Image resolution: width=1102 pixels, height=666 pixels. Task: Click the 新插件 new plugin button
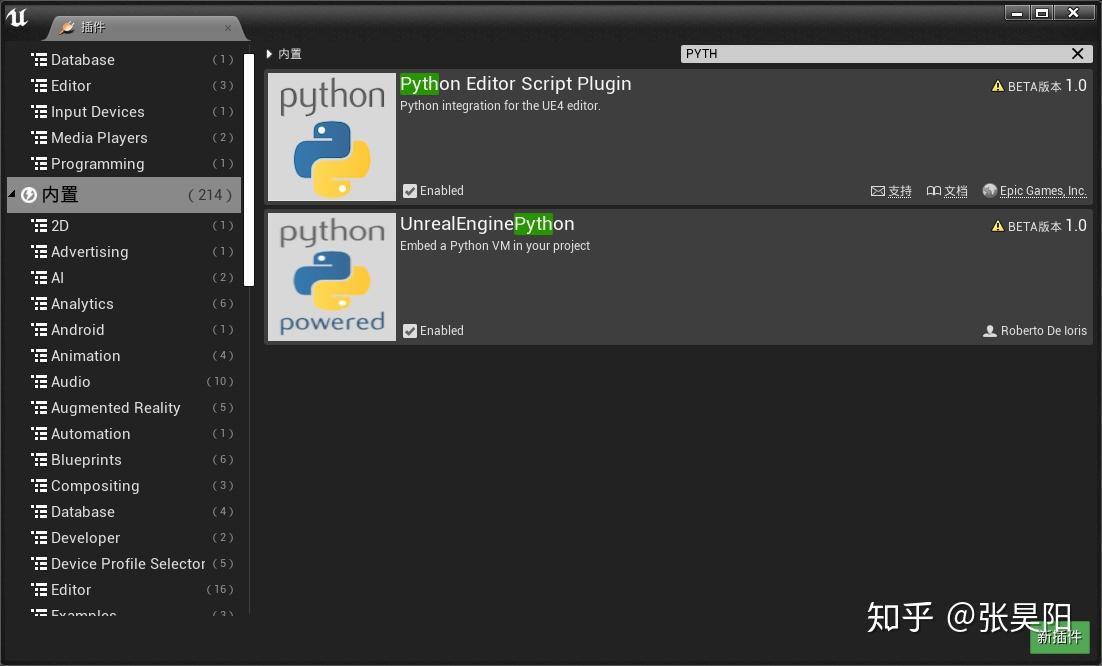(1059, 637)
